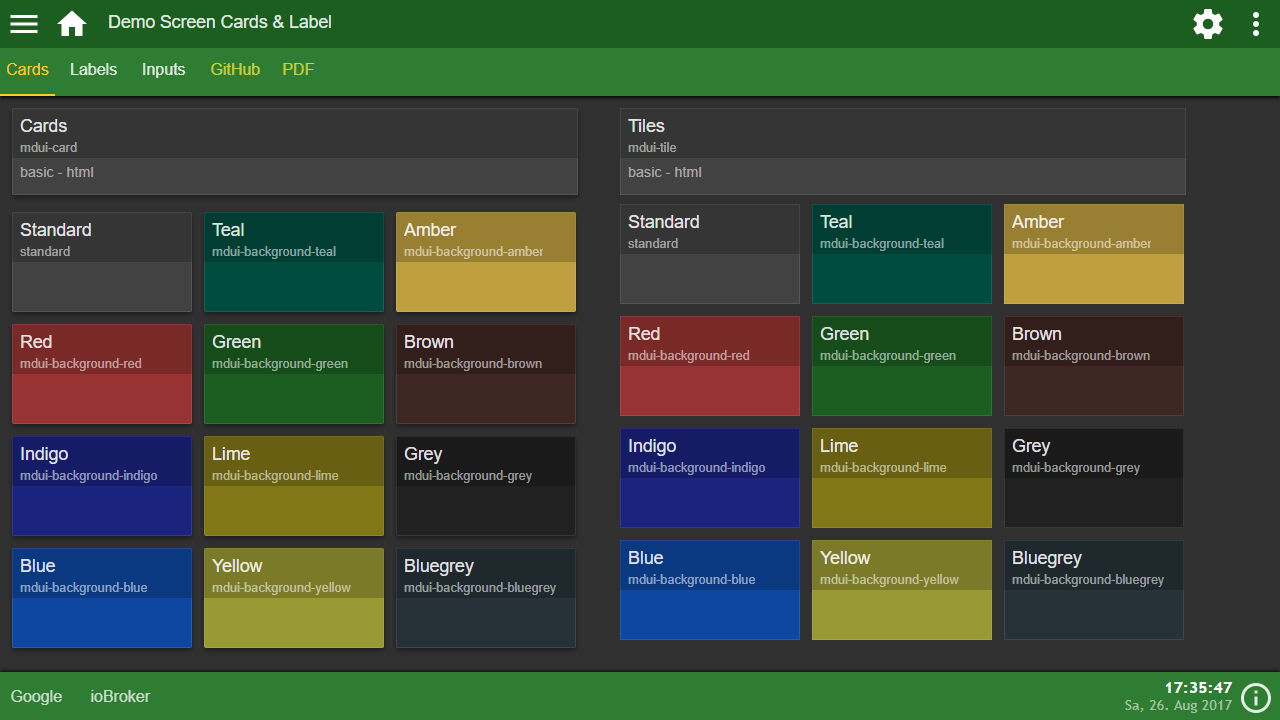This screenshot has height=720, width=1280.
Task: Click the ioBroker footer link
Action: pyautogui.click(x=120, y=697)
